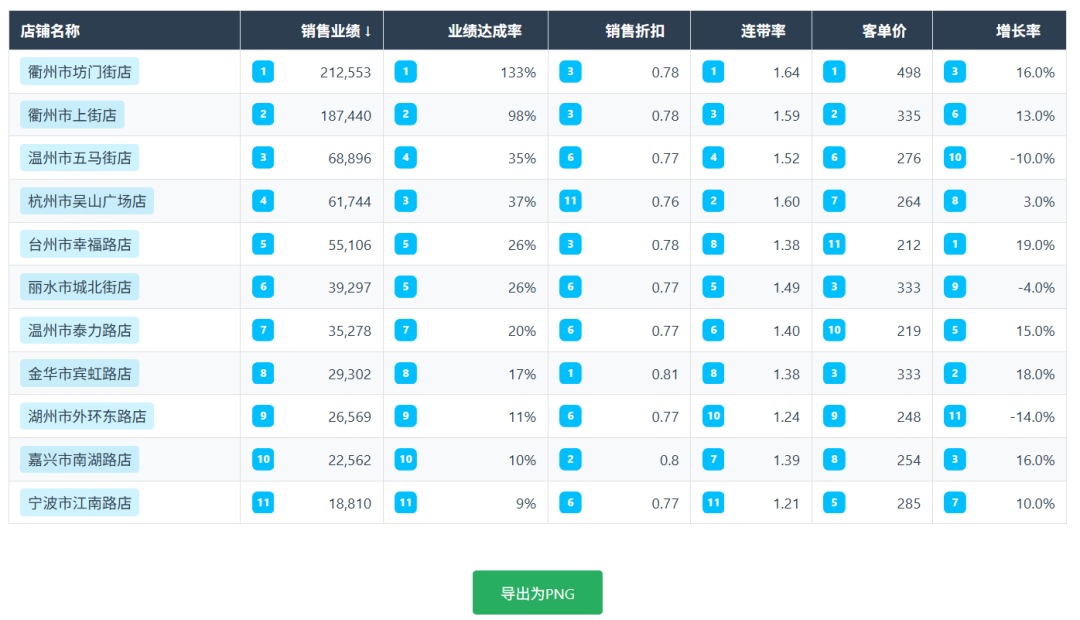Click the 导出为PNG export button
The width and height of the screenshot is (1080, 620).
point(537,592)
